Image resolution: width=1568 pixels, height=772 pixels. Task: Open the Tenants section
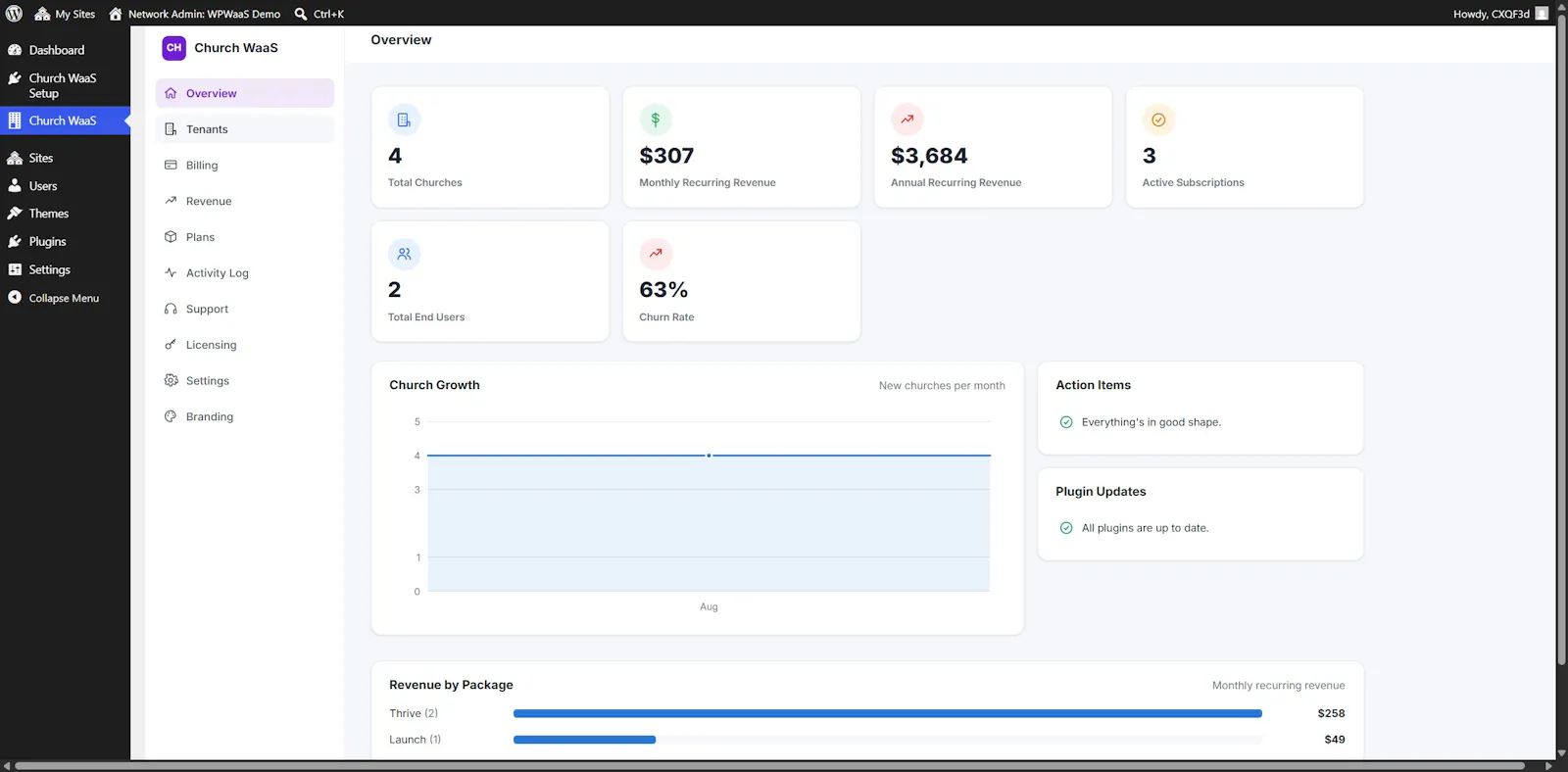tap(245, 129)
